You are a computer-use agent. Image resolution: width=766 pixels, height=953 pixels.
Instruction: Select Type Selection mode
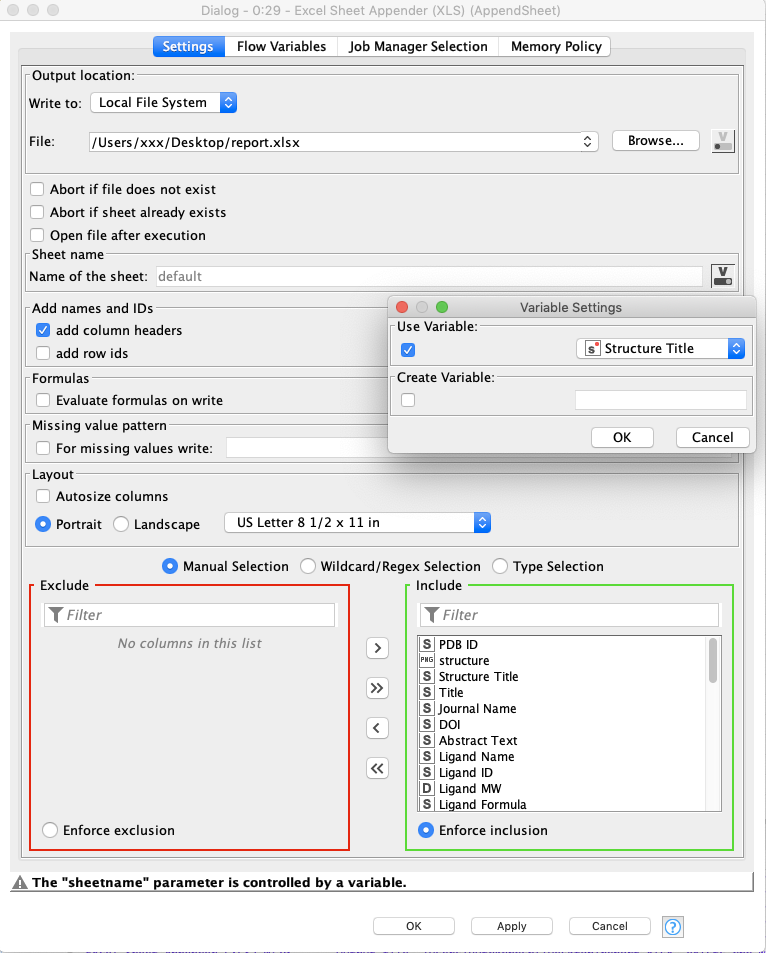tap(500, 566)
